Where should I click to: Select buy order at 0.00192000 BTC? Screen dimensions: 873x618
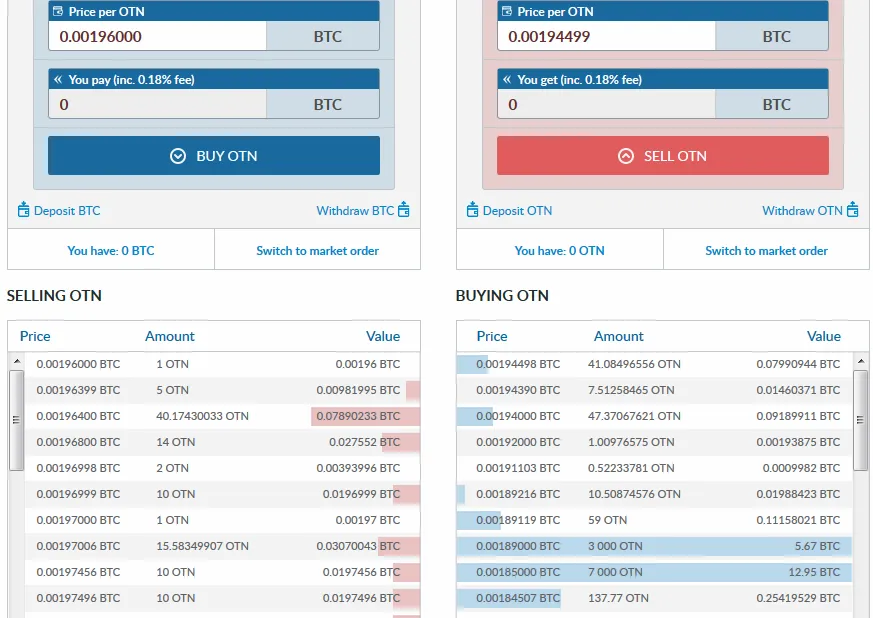(654, 442)
